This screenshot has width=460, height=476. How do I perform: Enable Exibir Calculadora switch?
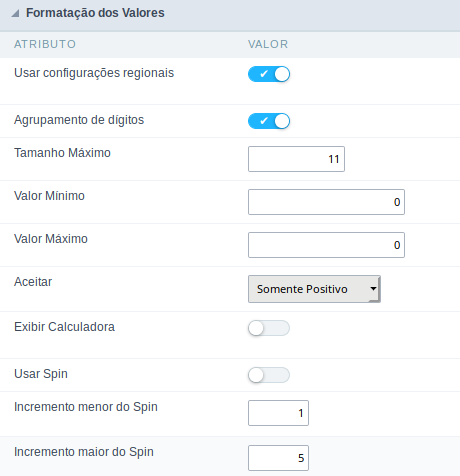coord(269,328)
